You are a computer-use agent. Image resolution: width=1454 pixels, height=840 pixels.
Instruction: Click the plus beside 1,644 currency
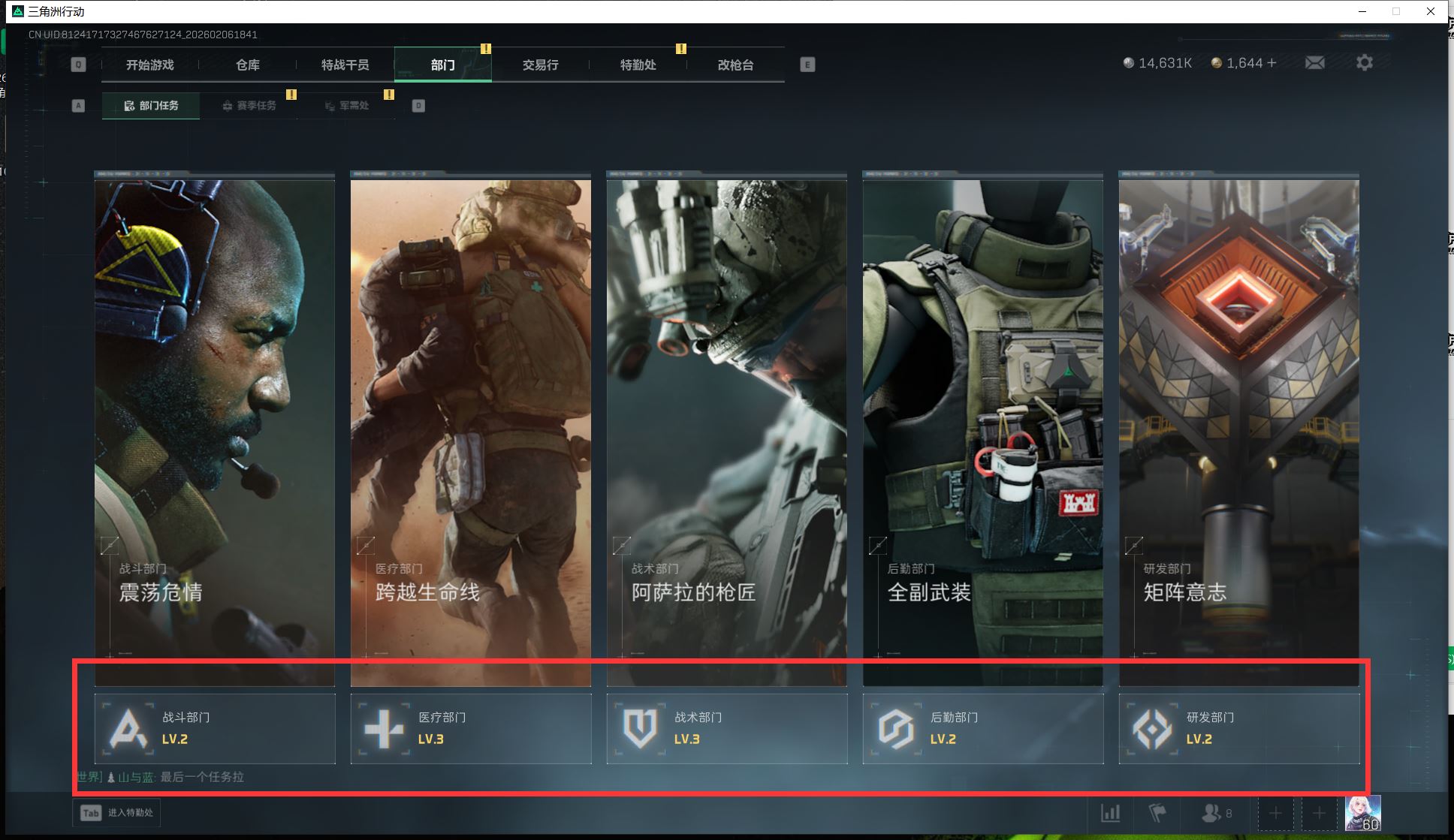[x=1271, y=63]
